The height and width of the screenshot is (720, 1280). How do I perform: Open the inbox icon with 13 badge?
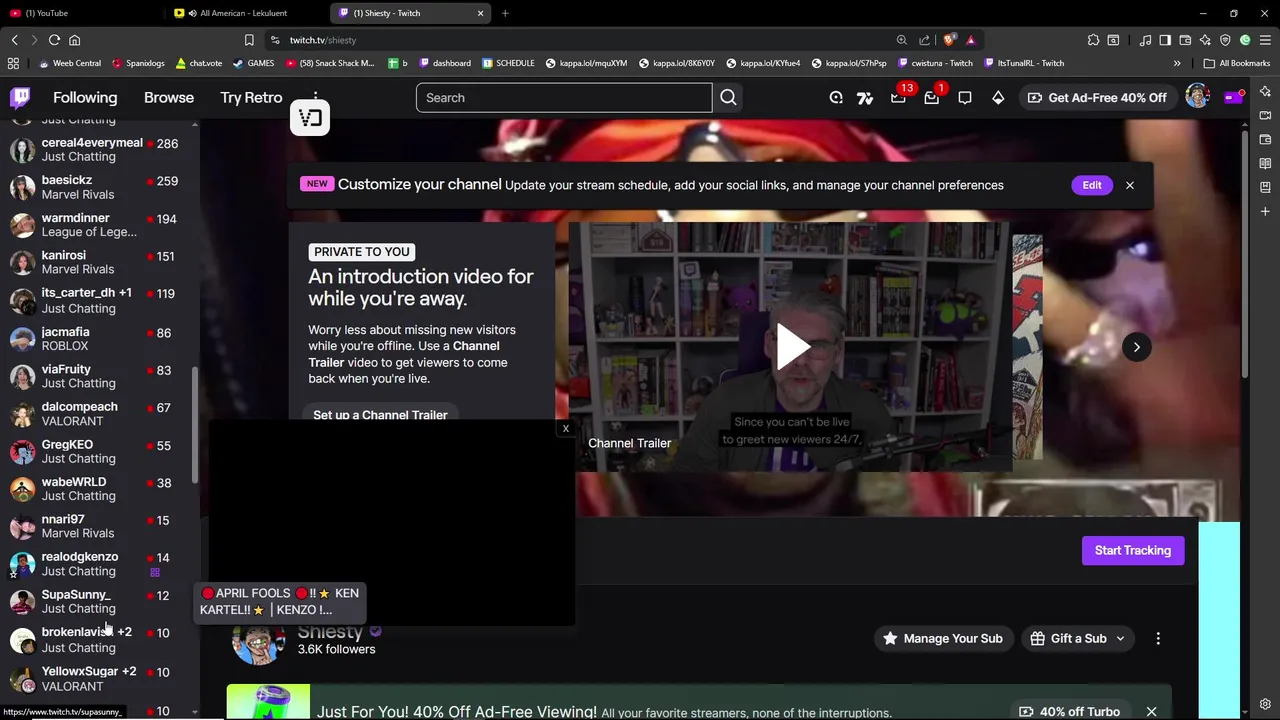click(x=898, y=97)
